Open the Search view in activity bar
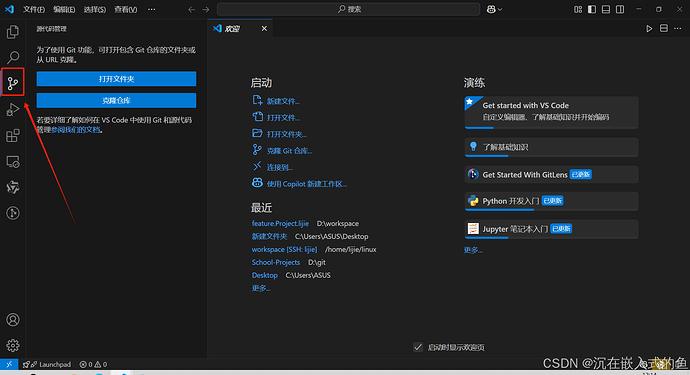Image resolution: width=690 pixels, height=375 pixels. coord(13,57)
